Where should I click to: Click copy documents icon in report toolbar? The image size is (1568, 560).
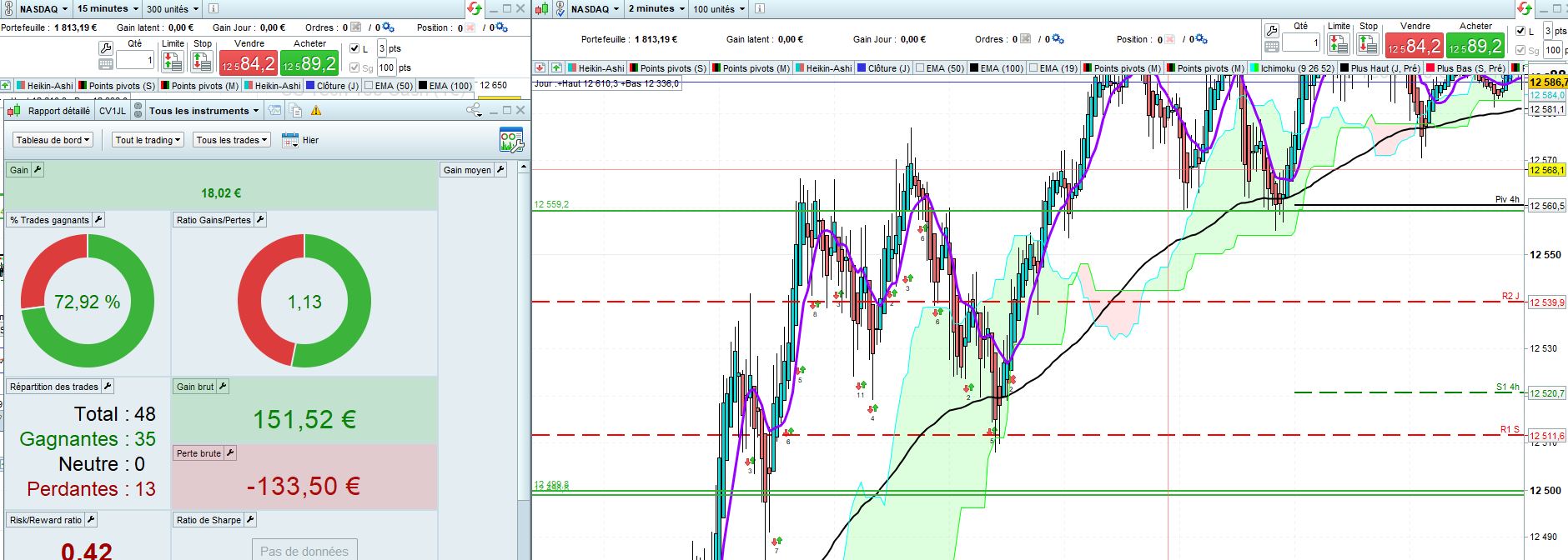[295, 111]
